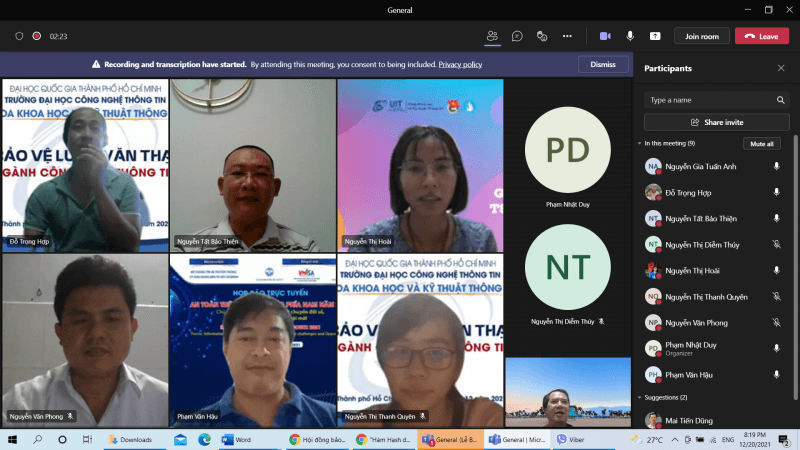The width and height of the screenshot is (800, 450).
Task: Open More actions ellipsis menu
Action: (x=567, y=36)
